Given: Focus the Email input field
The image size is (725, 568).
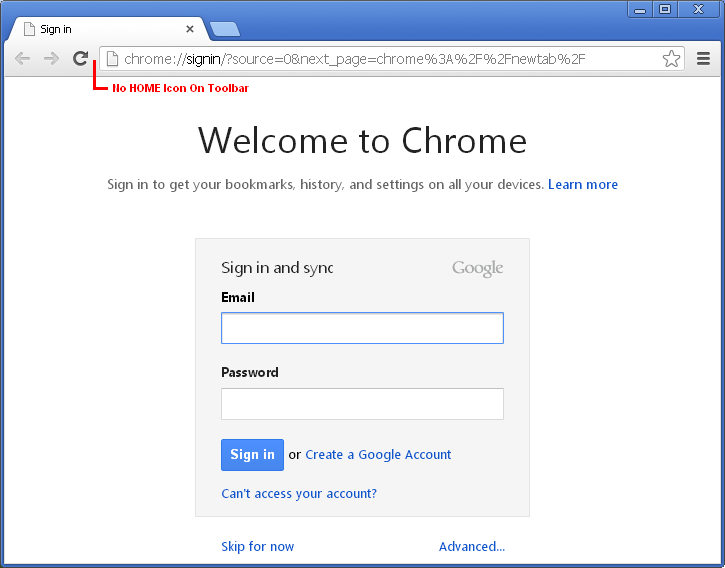Looking at the screenshot, I should pyautogui.click(x=362, y=328).
